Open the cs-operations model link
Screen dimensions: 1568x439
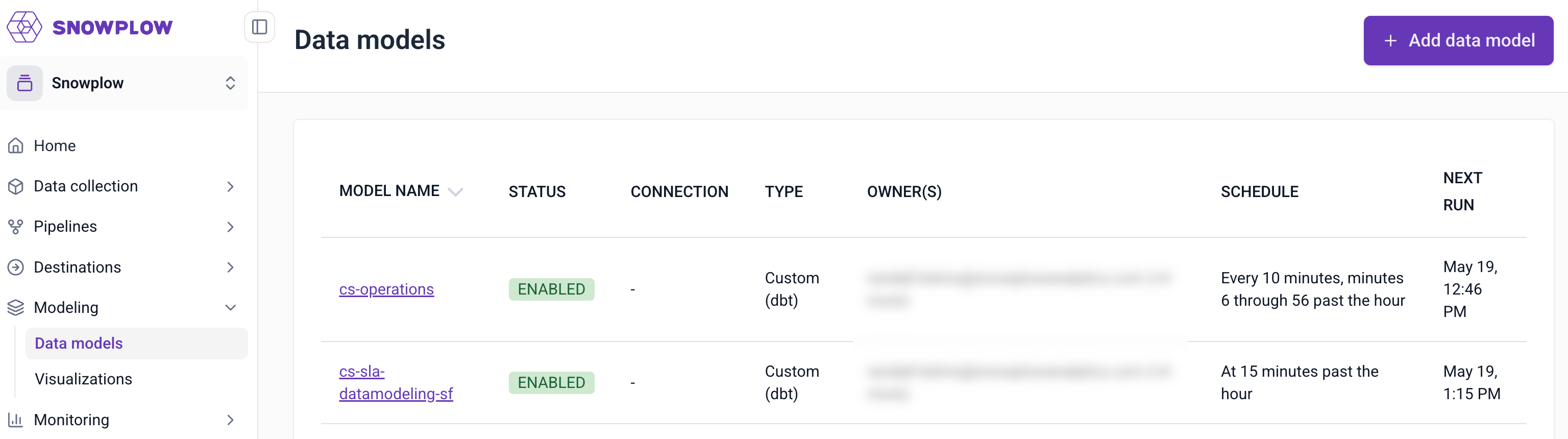click(x=386, y=289)
